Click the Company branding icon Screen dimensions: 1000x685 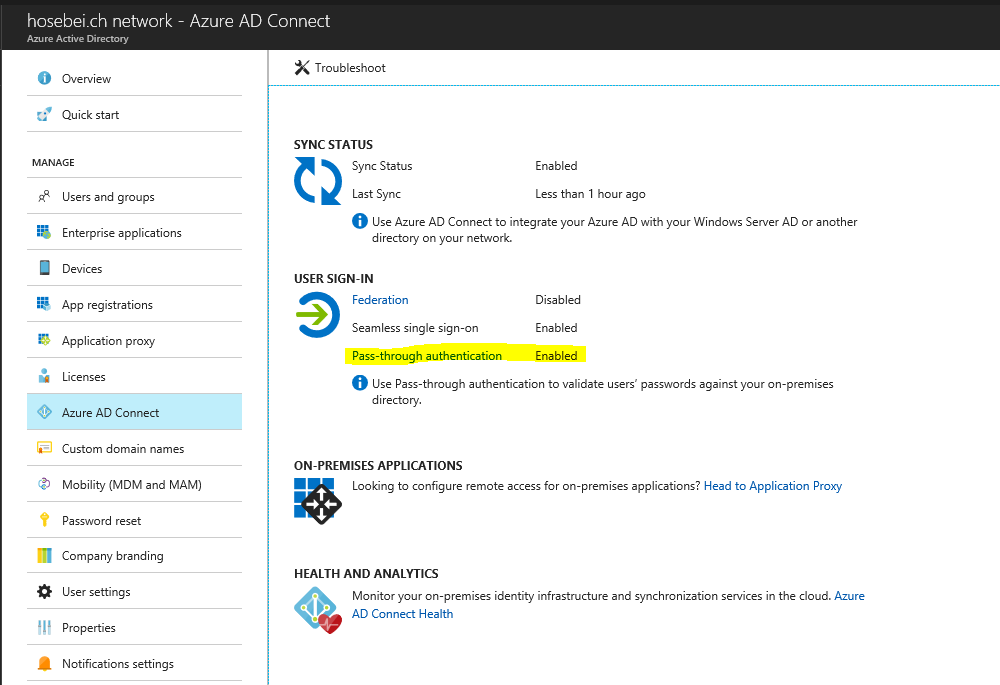44,556
